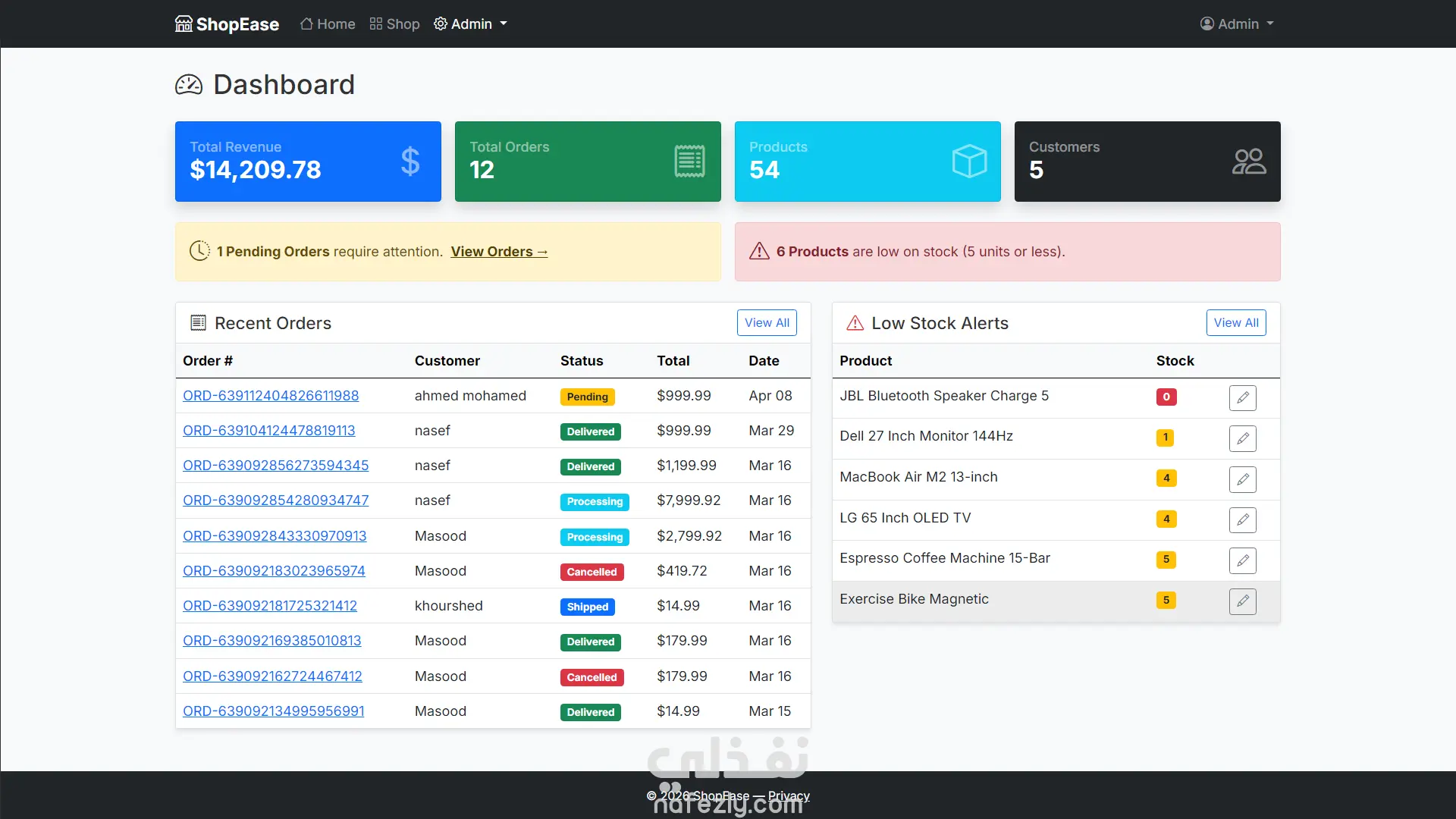
Task: Open the Admin navigation dropdown menu
Action: coord(470,24)
